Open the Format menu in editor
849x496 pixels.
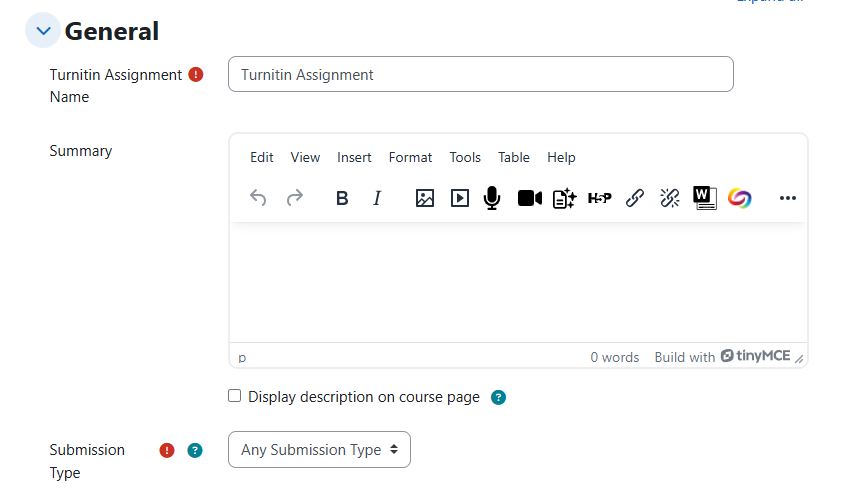(x=410, y=157)
